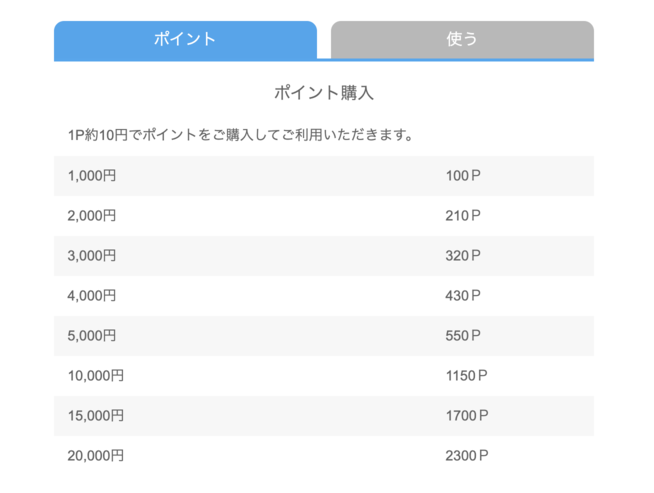Click the 2300P points value
654x493 pixels.
467,456
